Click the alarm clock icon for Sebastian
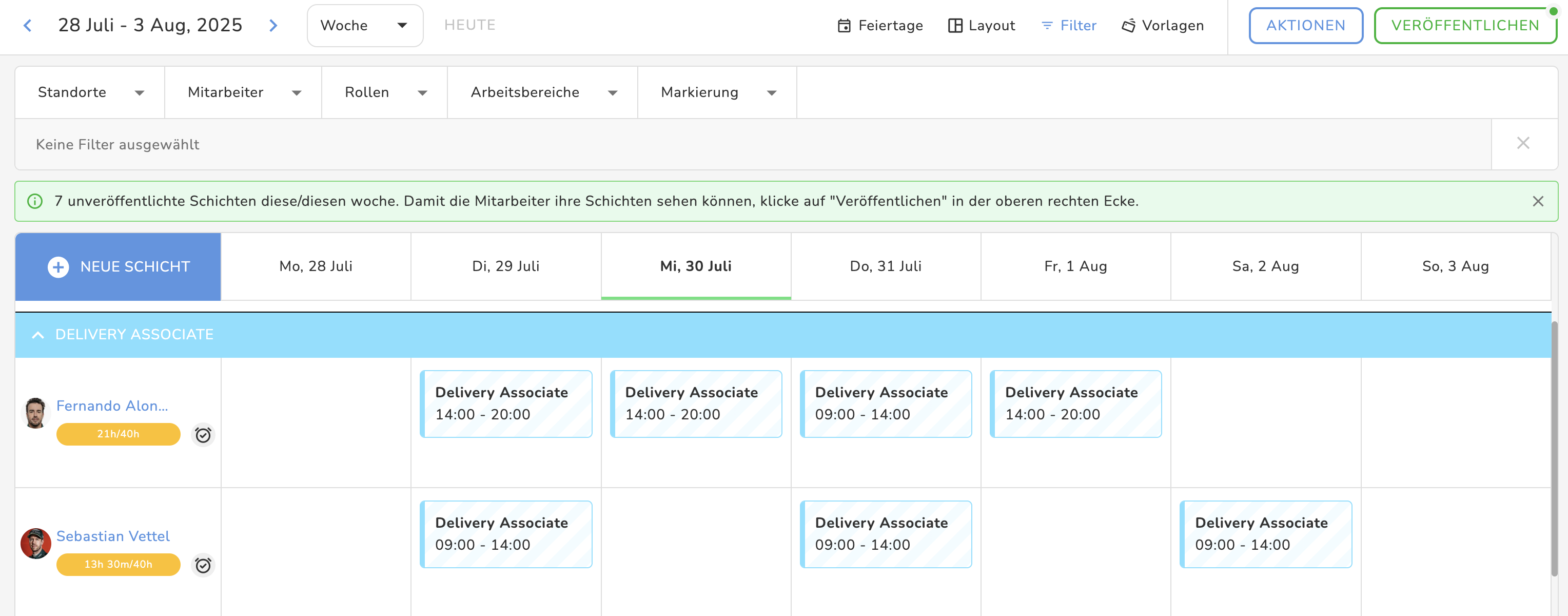 pyautogui.click(x=203, y=565)
